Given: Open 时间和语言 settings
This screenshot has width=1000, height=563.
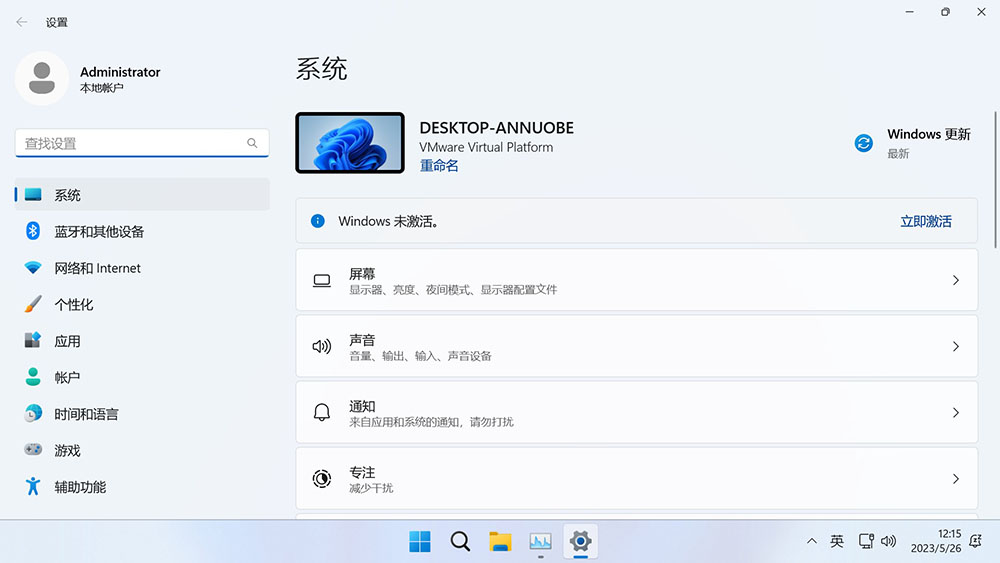Looking at the screenshot, I should click(142, 414).
